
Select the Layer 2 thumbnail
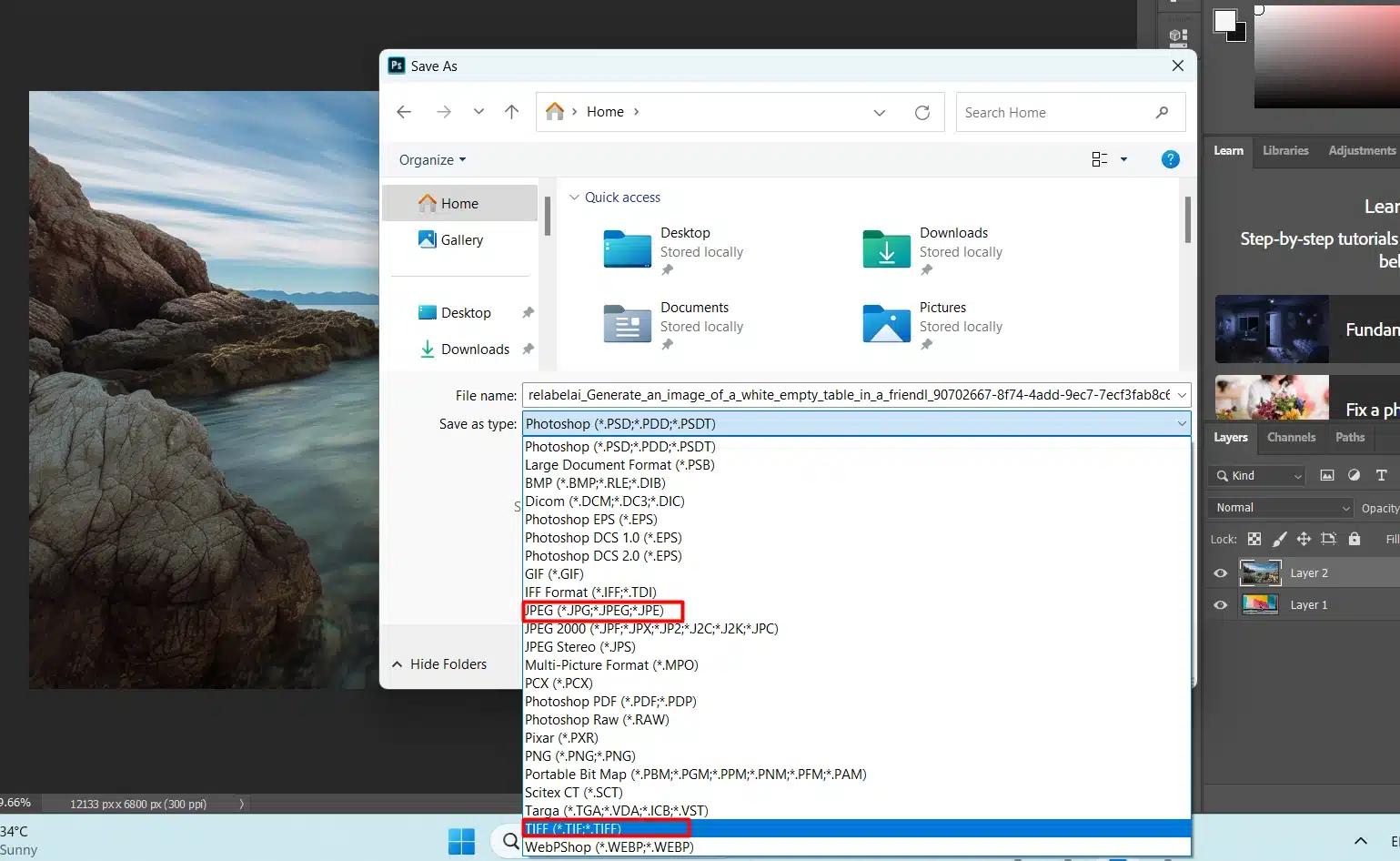point(1261,572)
